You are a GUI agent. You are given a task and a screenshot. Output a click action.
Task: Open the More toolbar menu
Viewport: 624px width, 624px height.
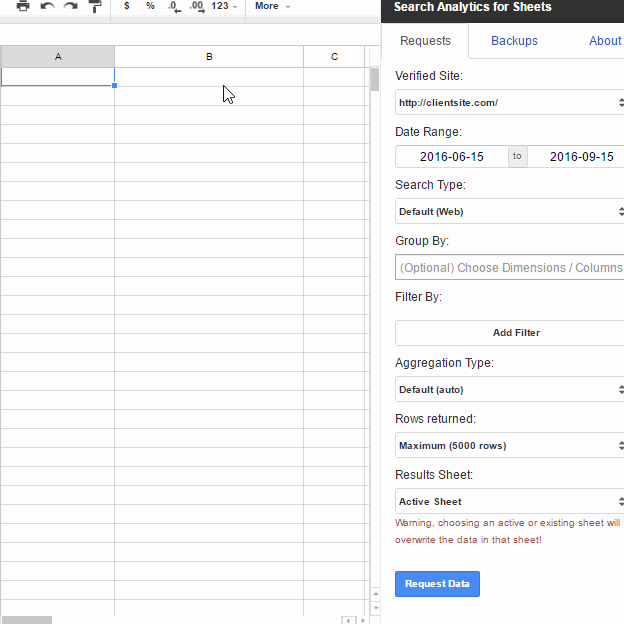[x=273, y=6]
